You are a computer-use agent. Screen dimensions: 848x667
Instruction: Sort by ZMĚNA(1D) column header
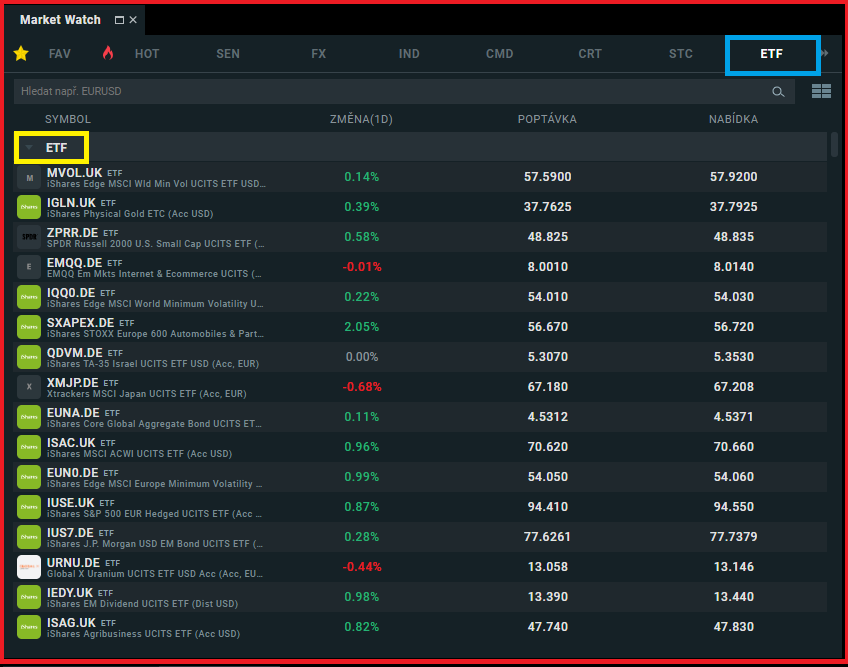[x=361, y=119]
